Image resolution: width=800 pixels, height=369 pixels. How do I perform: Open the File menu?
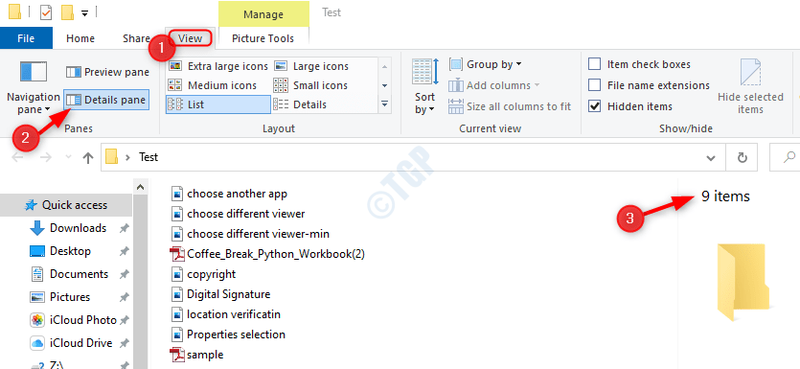tap(26, 38)
